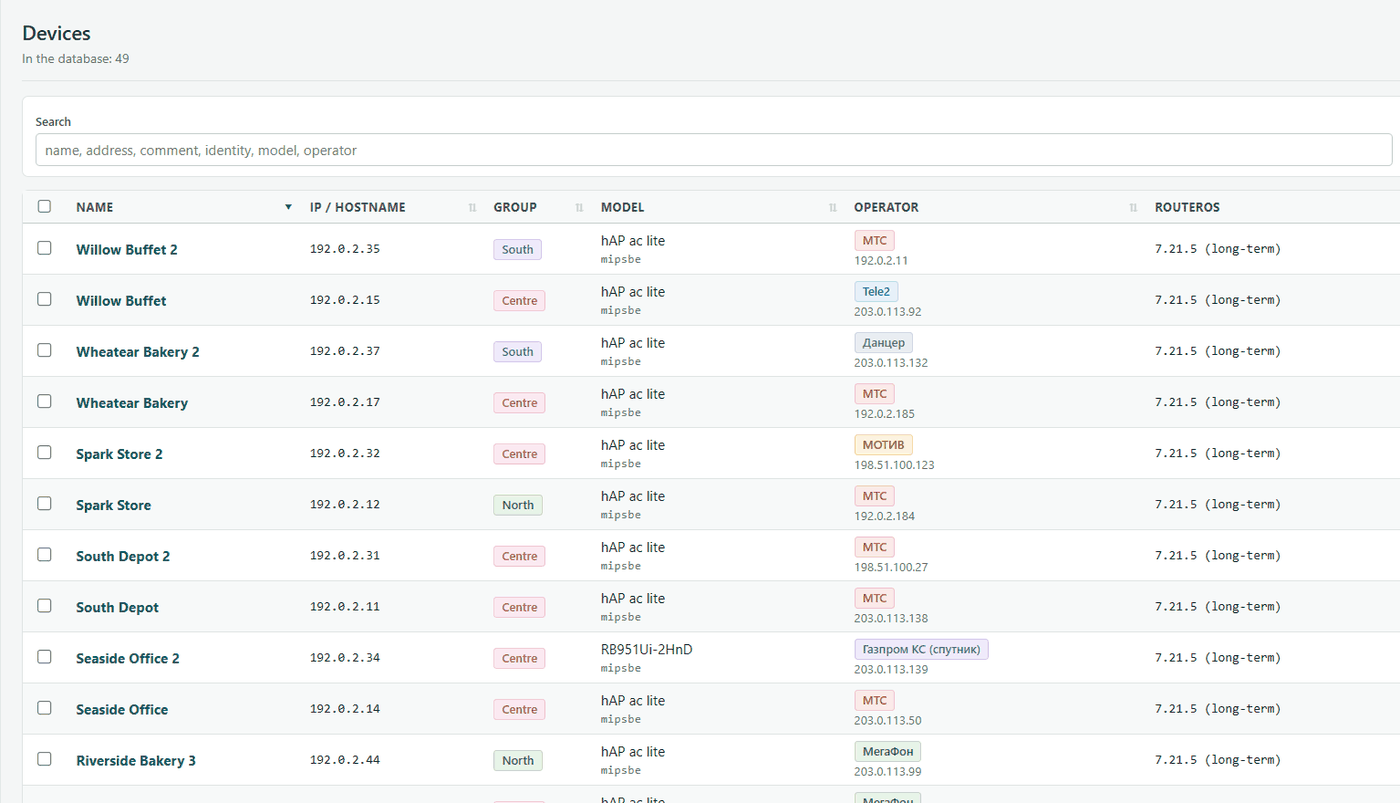This screenshot has width=1400, height=803.
Task: Click Centre group tag for Willow Buffet
Action: tap(519, 301)
